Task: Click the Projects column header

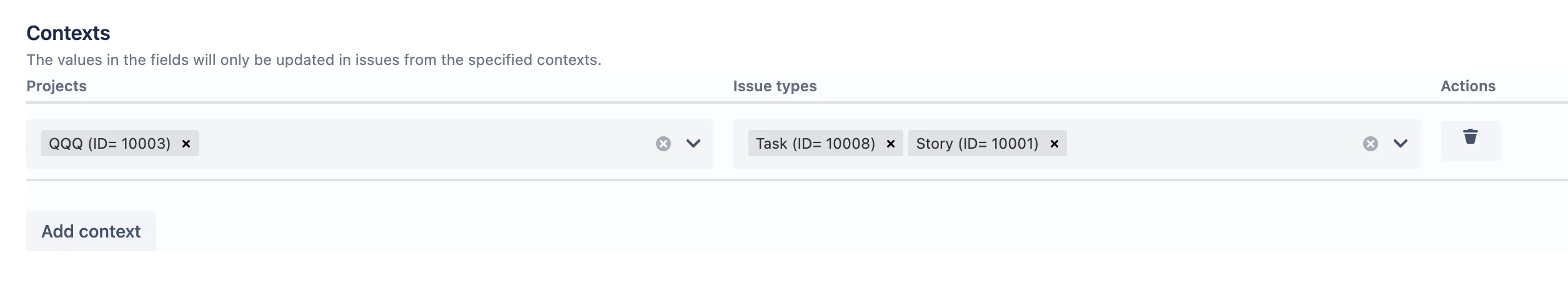Action: 56,86
